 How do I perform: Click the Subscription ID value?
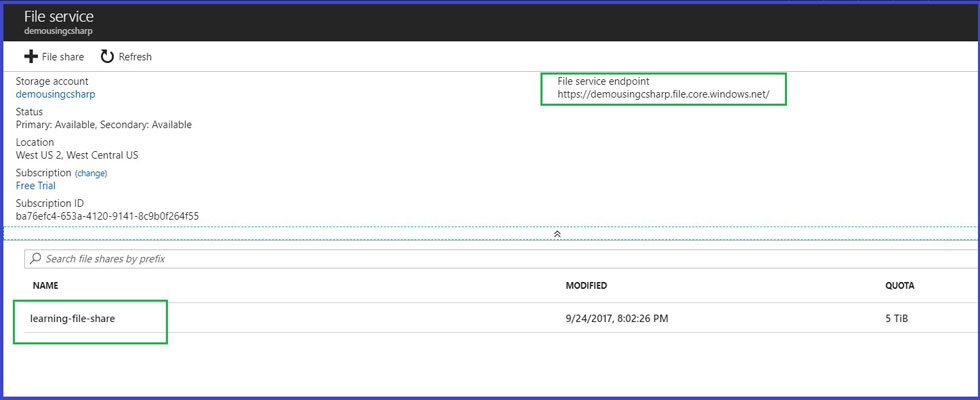[x=108, y=216]
